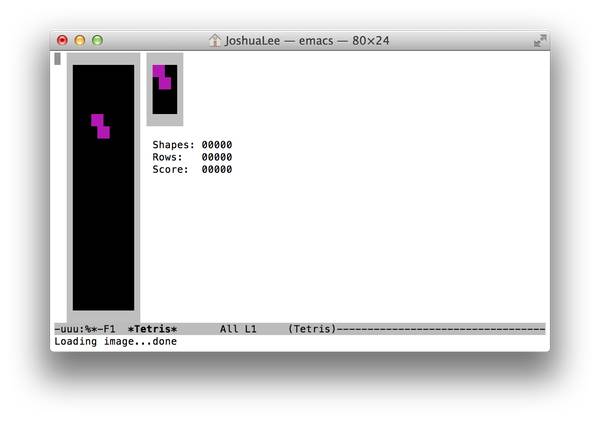Click the *Tetris* buffer name in mode line
The image size is (600, 421).
coord(152,329)
